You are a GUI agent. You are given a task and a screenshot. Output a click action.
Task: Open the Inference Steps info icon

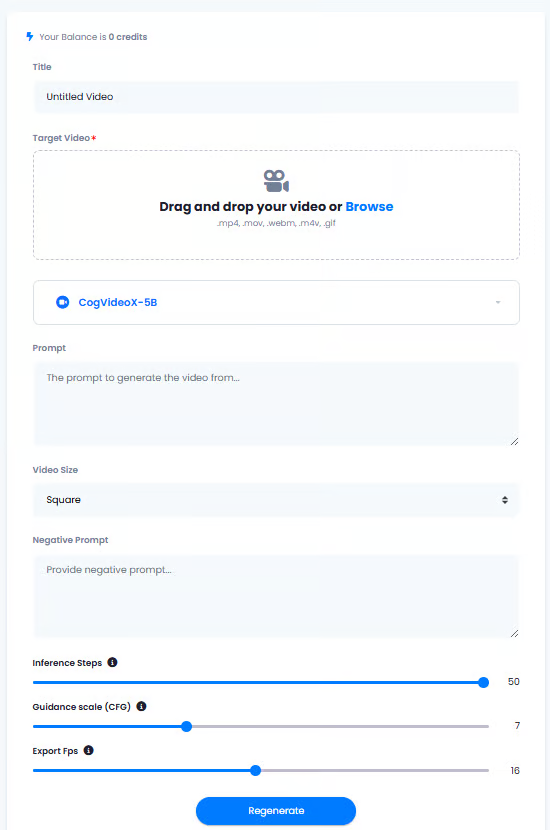[x=112, y=662]
